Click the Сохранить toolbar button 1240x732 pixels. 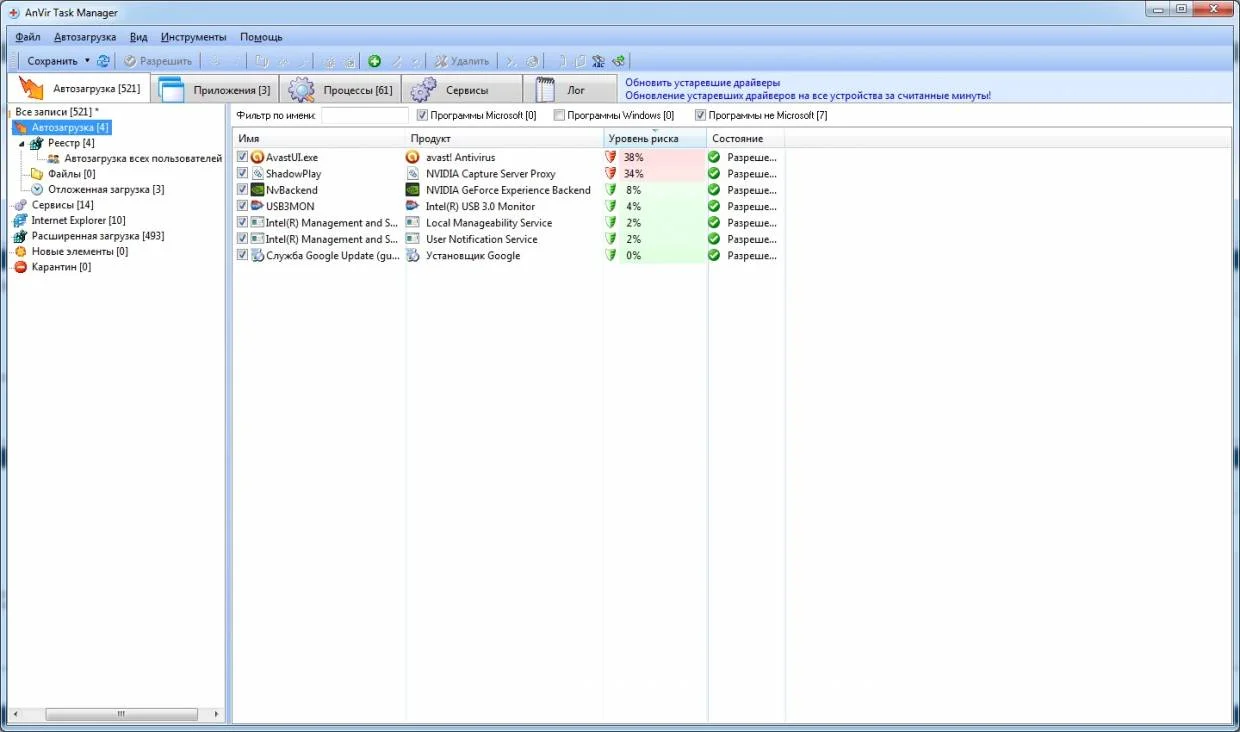(52, 61)
